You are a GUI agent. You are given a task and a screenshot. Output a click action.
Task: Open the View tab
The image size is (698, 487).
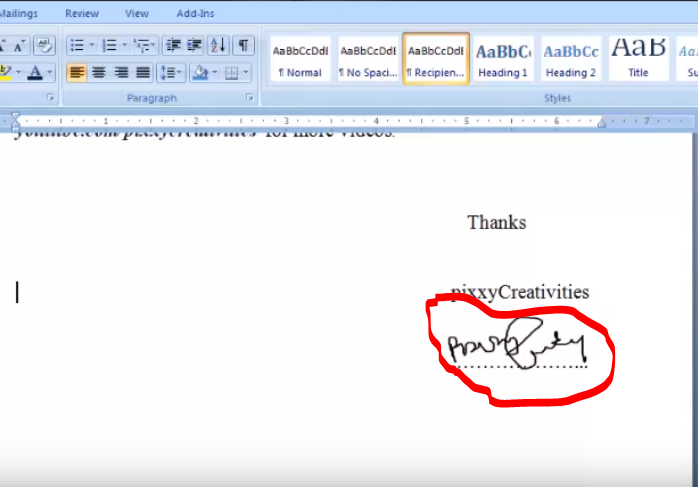137,13
